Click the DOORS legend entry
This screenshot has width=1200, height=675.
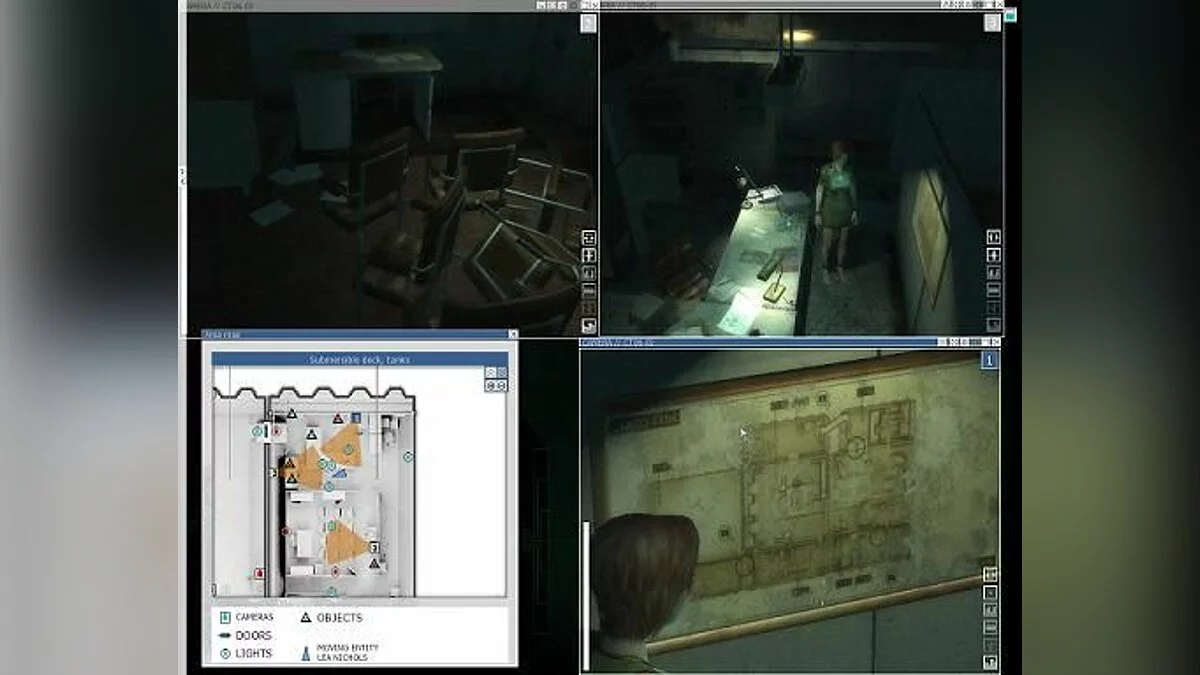coord(245,636)
